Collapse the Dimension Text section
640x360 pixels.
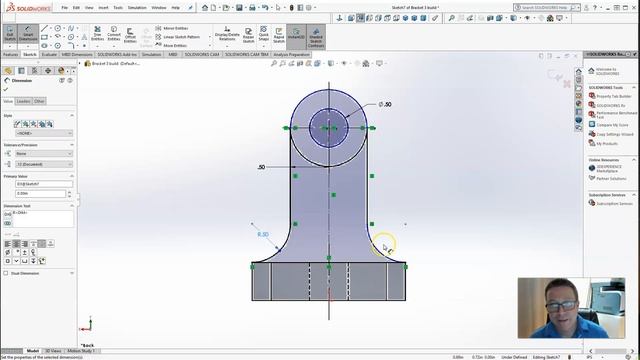72,206
